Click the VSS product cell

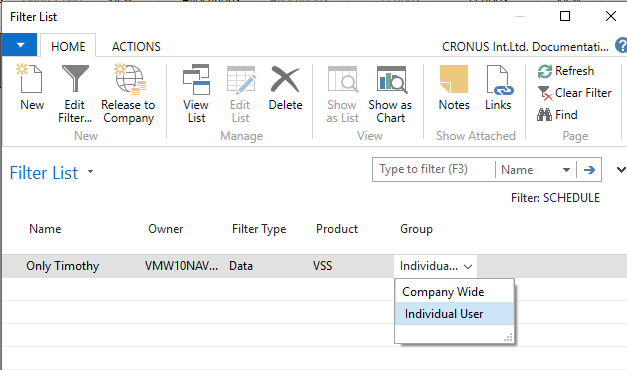[322, 266]
